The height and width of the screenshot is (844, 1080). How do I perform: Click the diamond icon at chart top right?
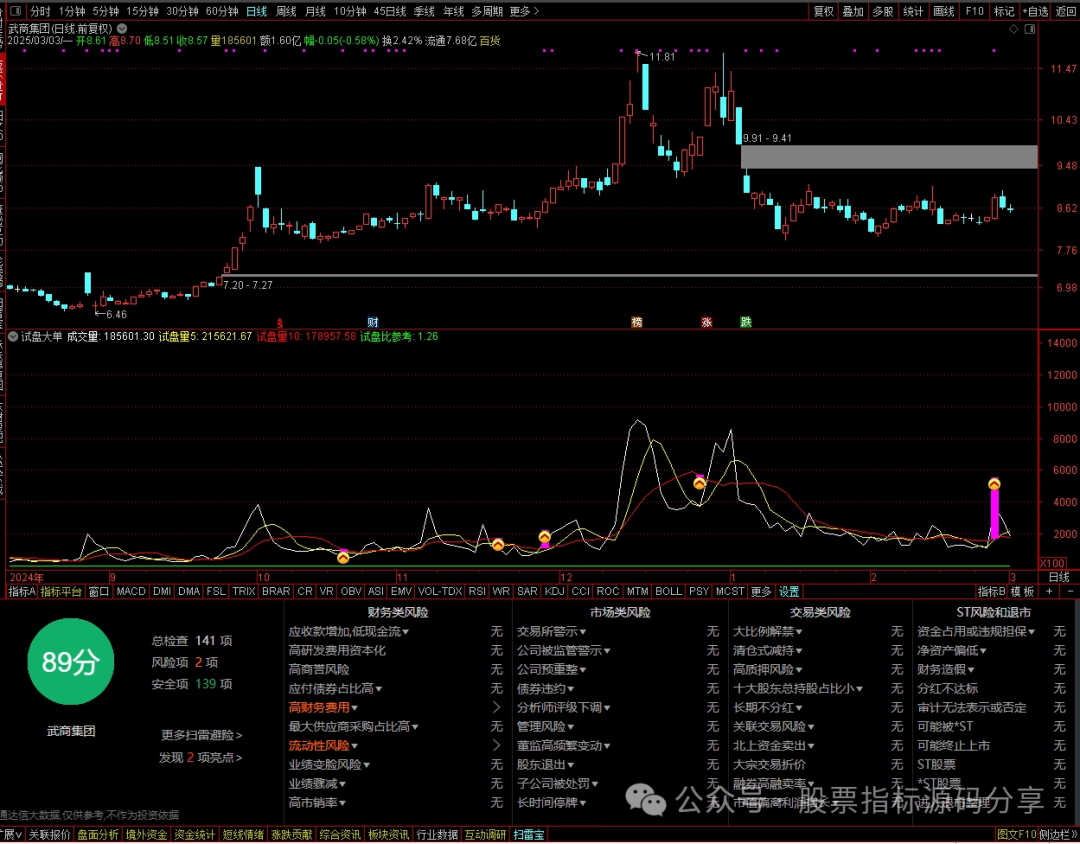[1013, 29]
